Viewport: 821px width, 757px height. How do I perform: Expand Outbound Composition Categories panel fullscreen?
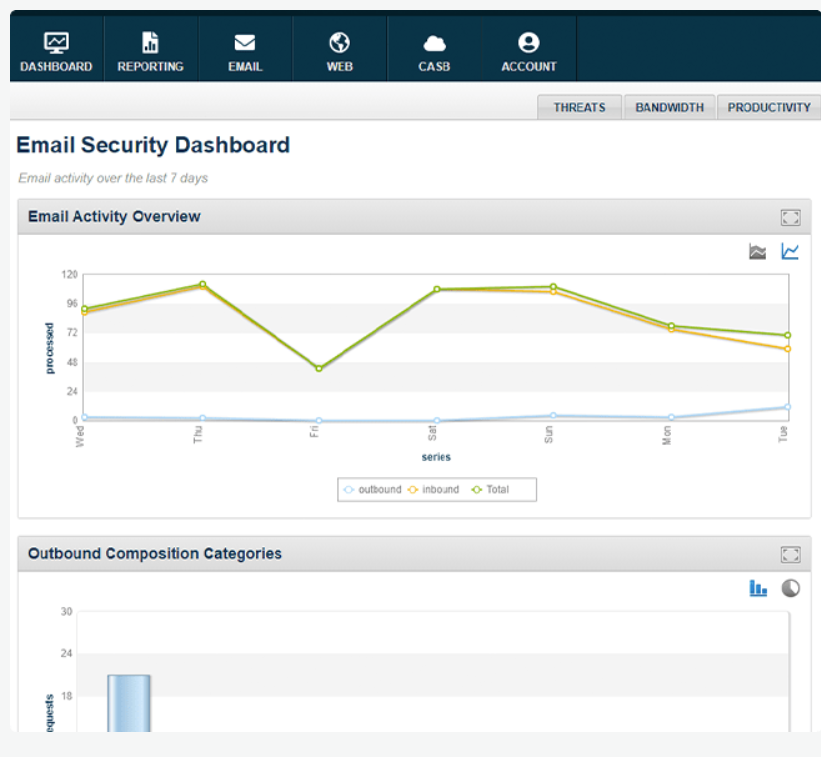point(790,554)
